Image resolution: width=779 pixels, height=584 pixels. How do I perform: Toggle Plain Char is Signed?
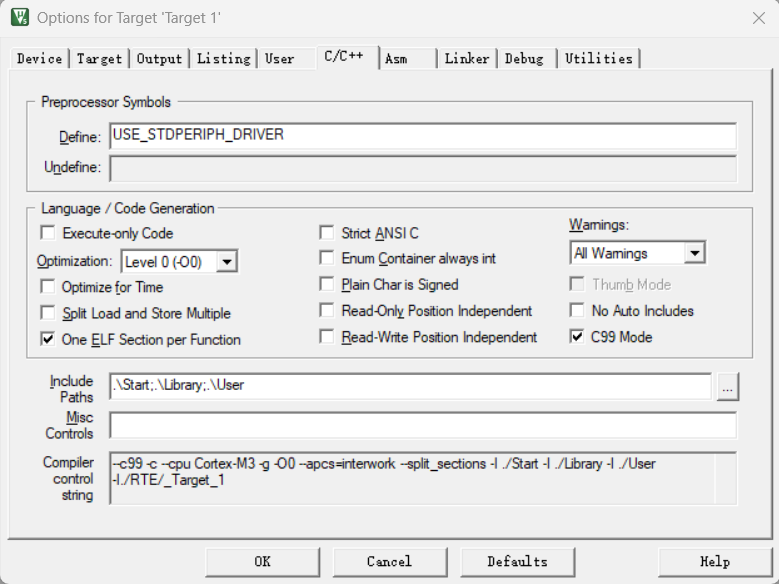pos(326,284)
